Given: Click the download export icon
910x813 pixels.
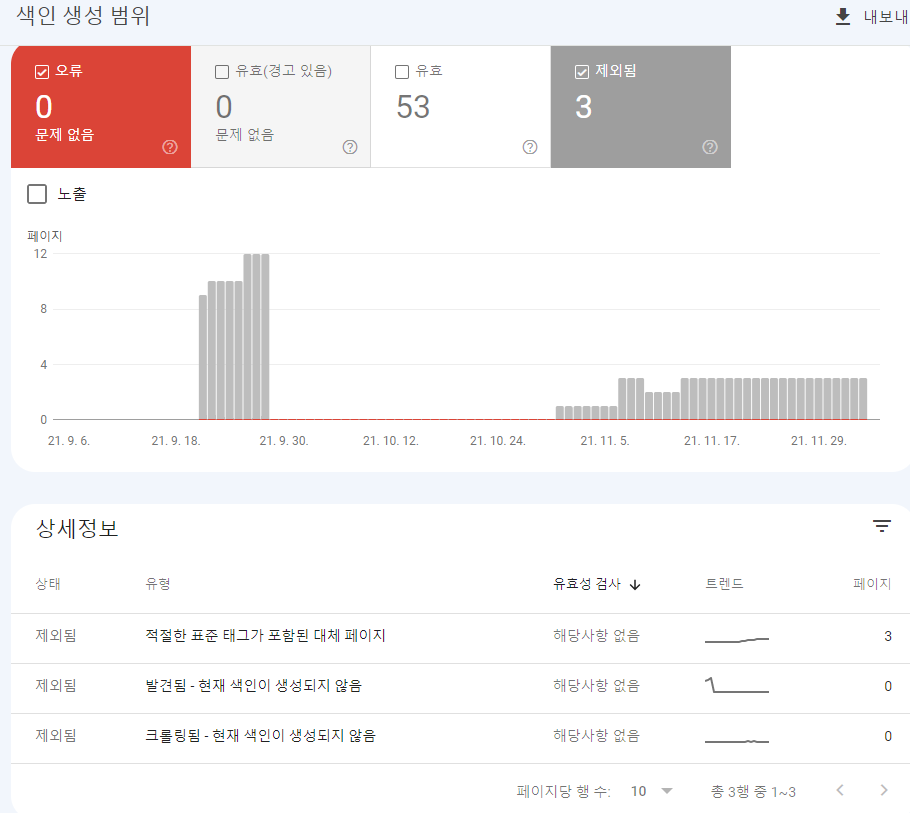Looking at the screenshot, I should coord(843,17).
